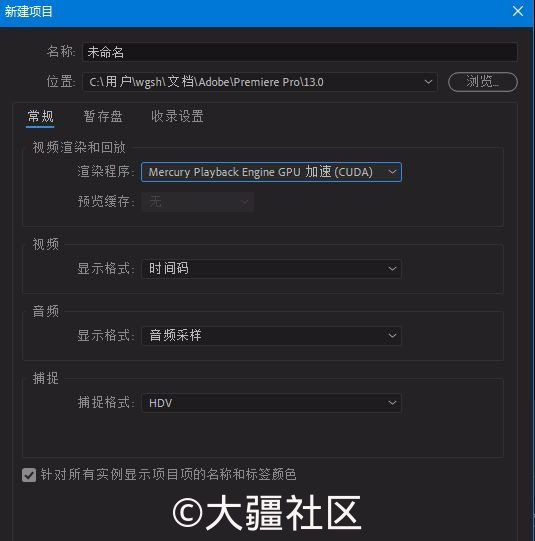Image resolution: width=535 pixels, height=541 pixels.
Task: Uncheck the 针对所有实例显示项目项 checkbox
Action: pos(29,475)
